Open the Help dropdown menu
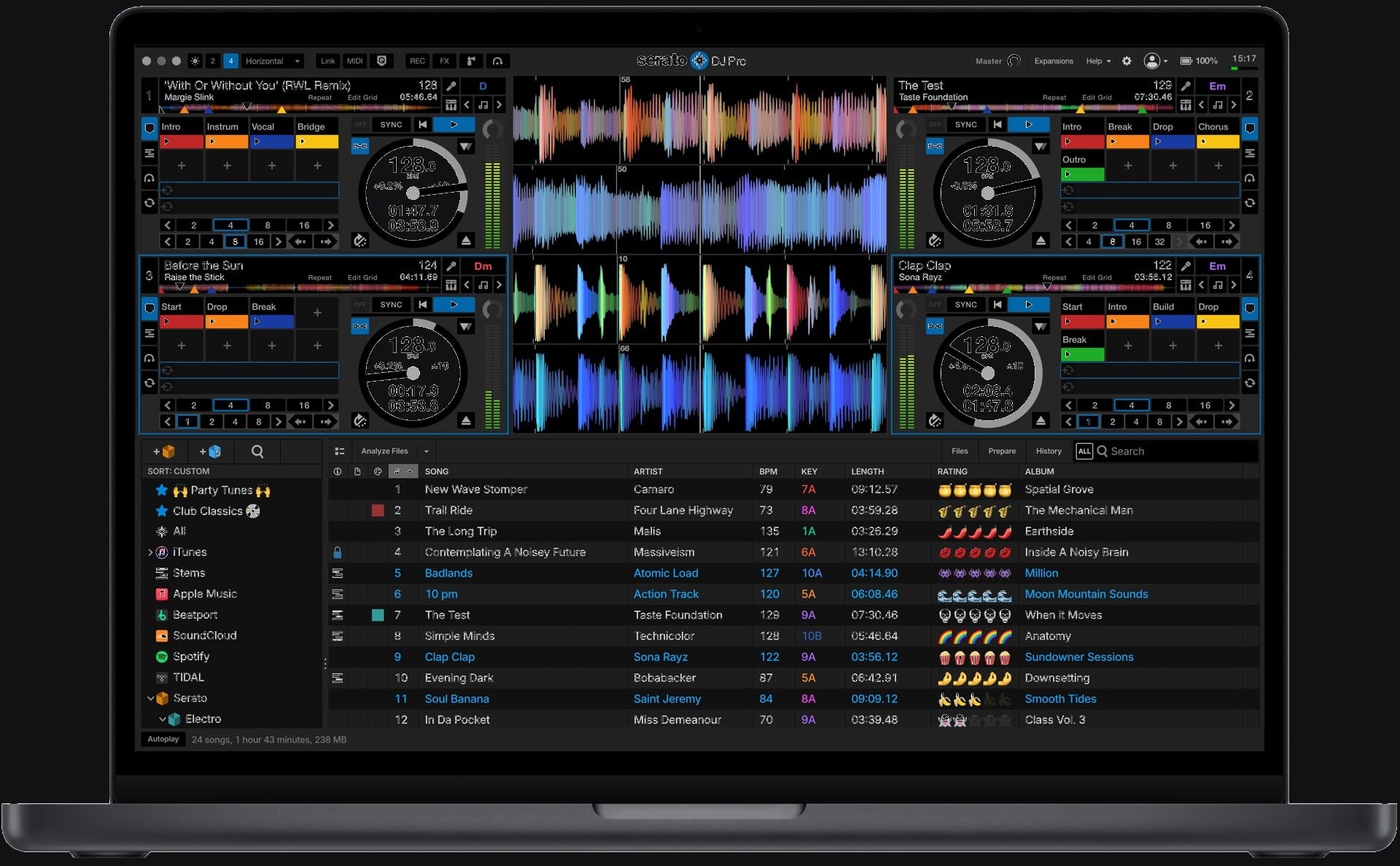The height and width of the screenshot is (866, 1400). 1098,61
